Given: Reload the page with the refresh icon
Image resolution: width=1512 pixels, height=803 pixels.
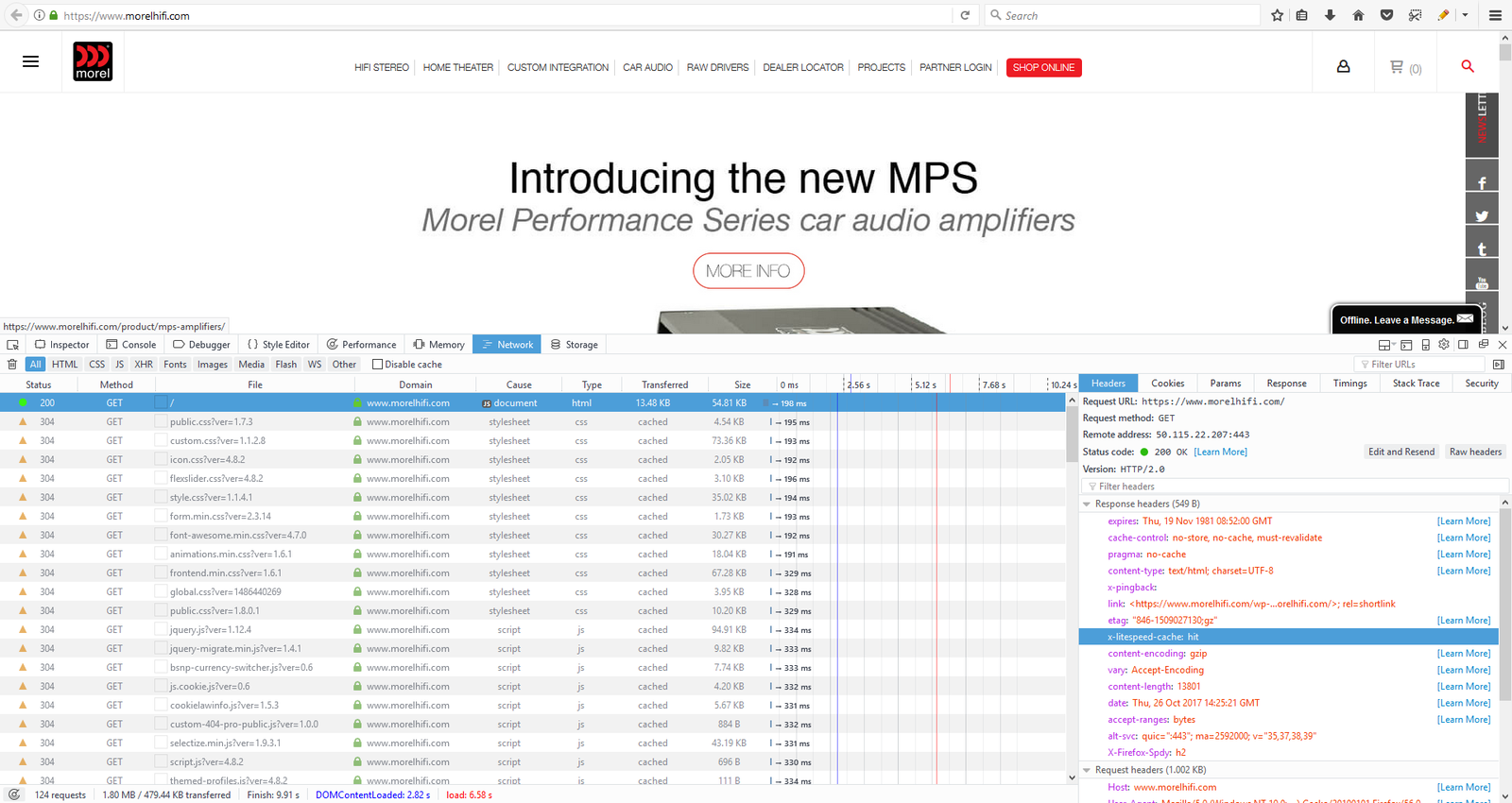Looking at the screenshot, I should click(965, 15).
